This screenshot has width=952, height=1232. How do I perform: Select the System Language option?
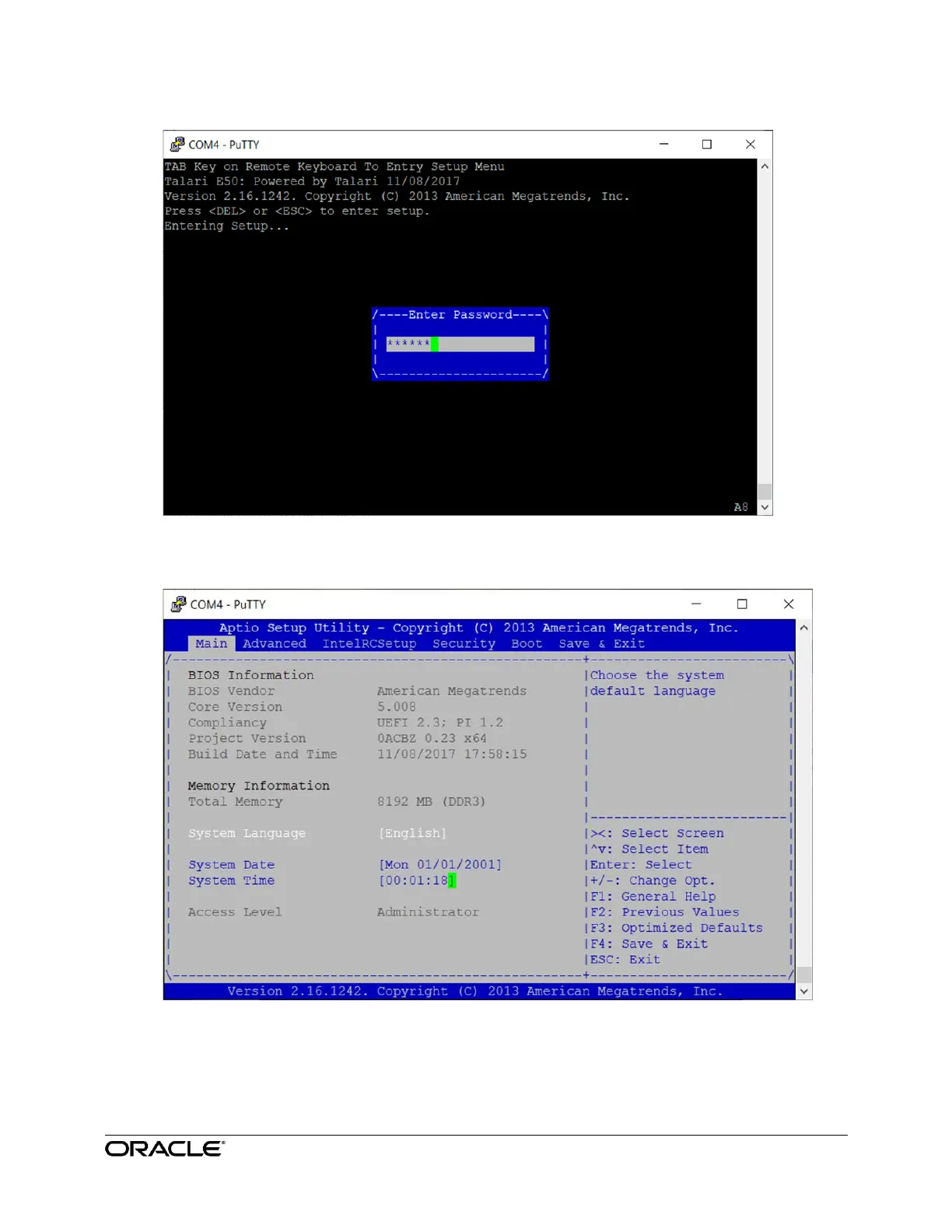point(247,833)
